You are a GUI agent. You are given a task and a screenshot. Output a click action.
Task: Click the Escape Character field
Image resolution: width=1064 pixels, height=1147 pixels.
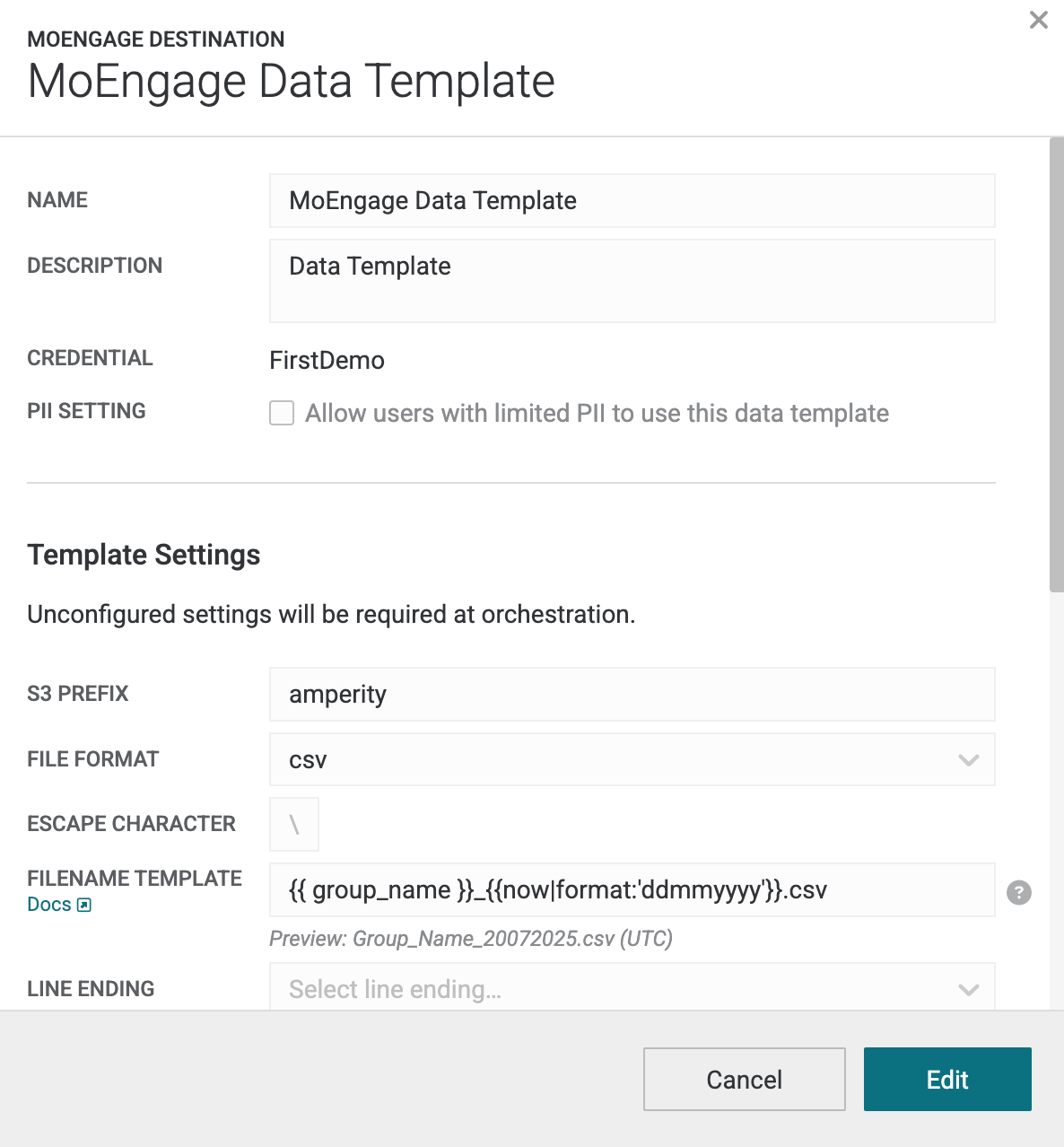294,824
